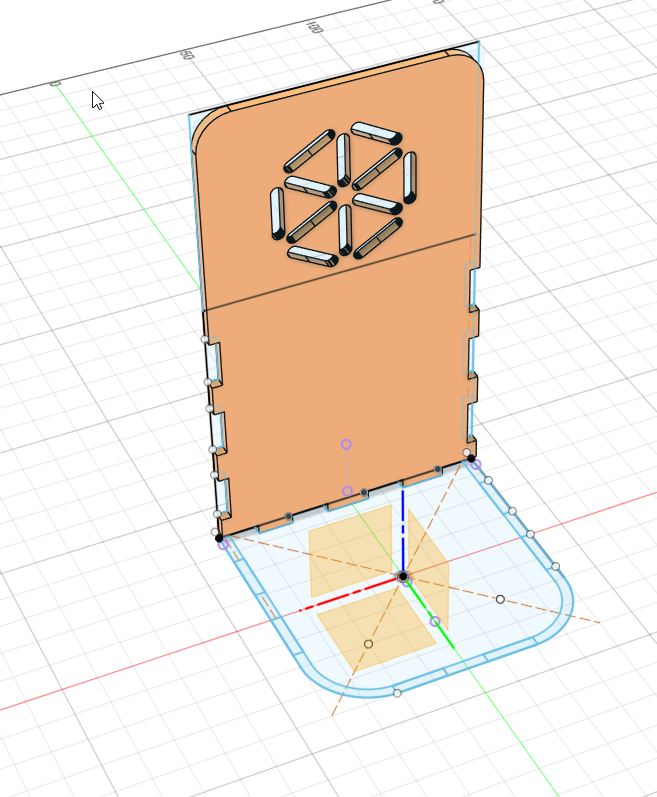Select the white sketch point on base front edge

coord(397,692)
